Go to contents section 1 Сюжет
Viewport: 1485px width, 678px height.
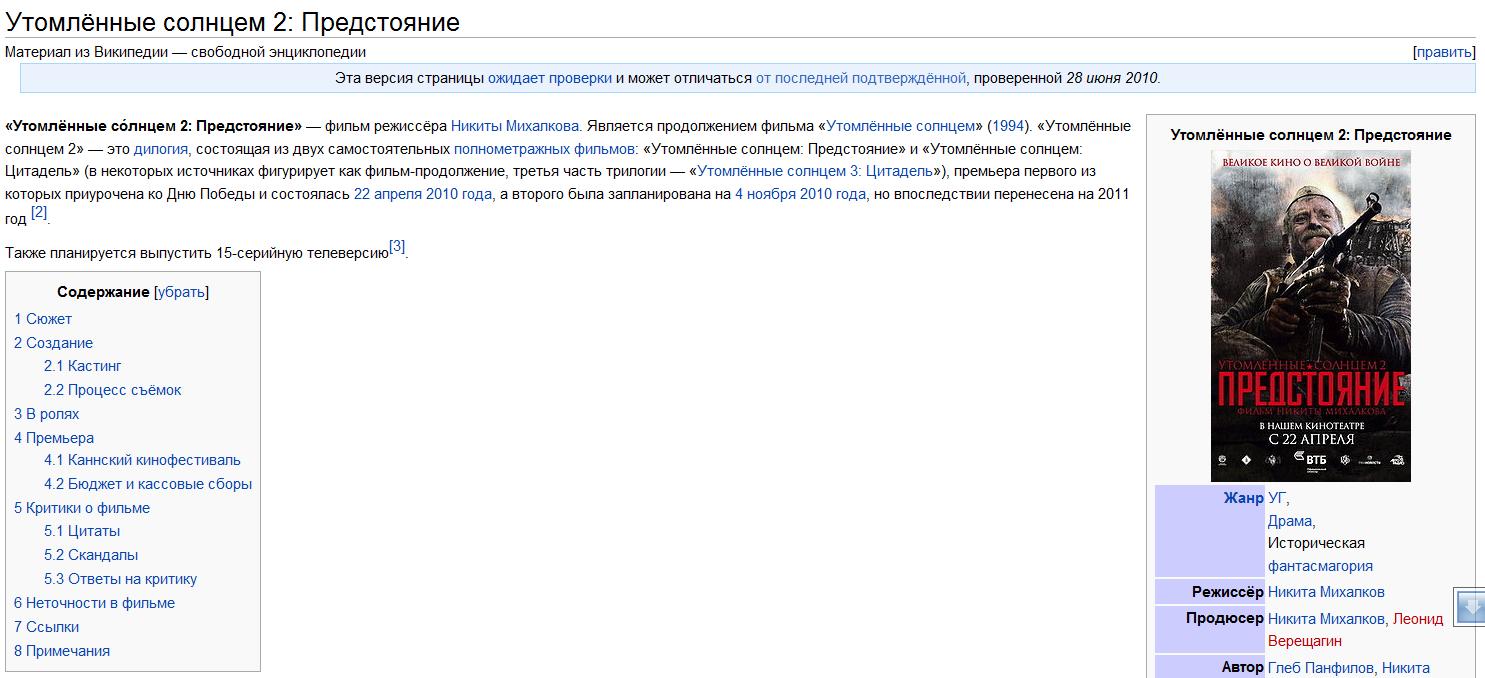coord(43,319)
